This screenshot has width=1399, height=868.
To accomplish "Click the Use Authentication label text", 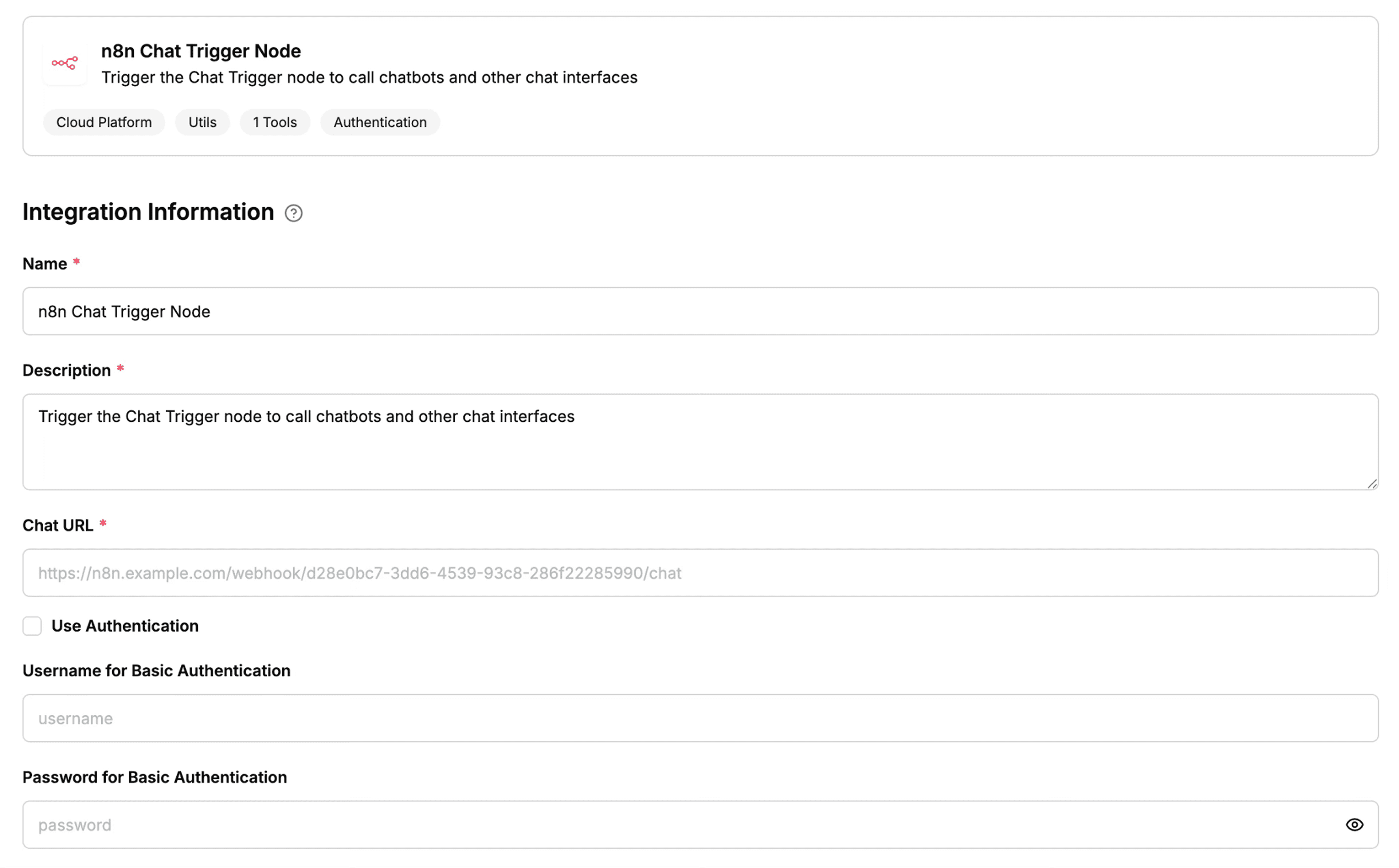I will [x=125, y=626].
